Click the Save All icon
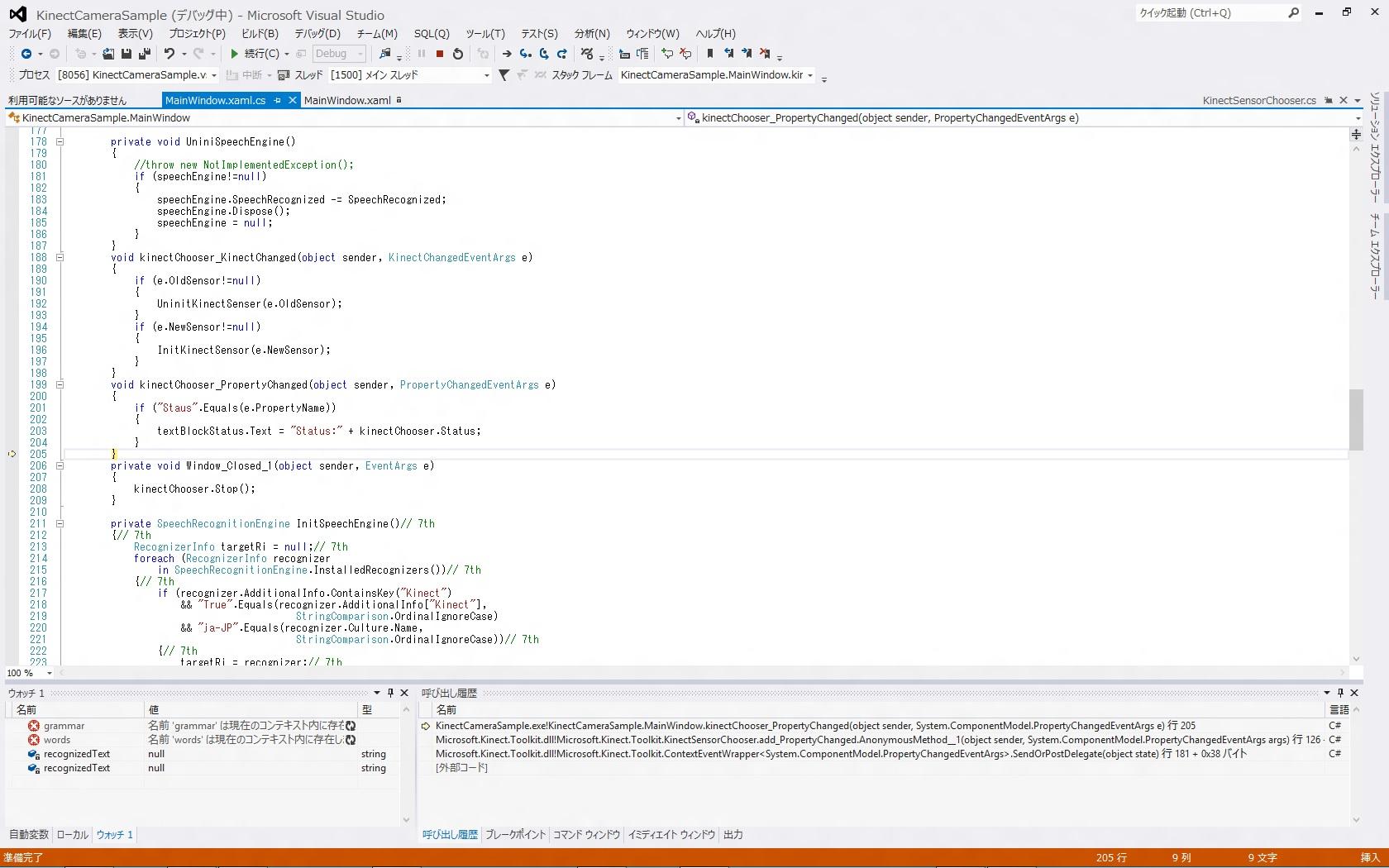This screenshot has width=1389, height=868. [x=144, y=54]
